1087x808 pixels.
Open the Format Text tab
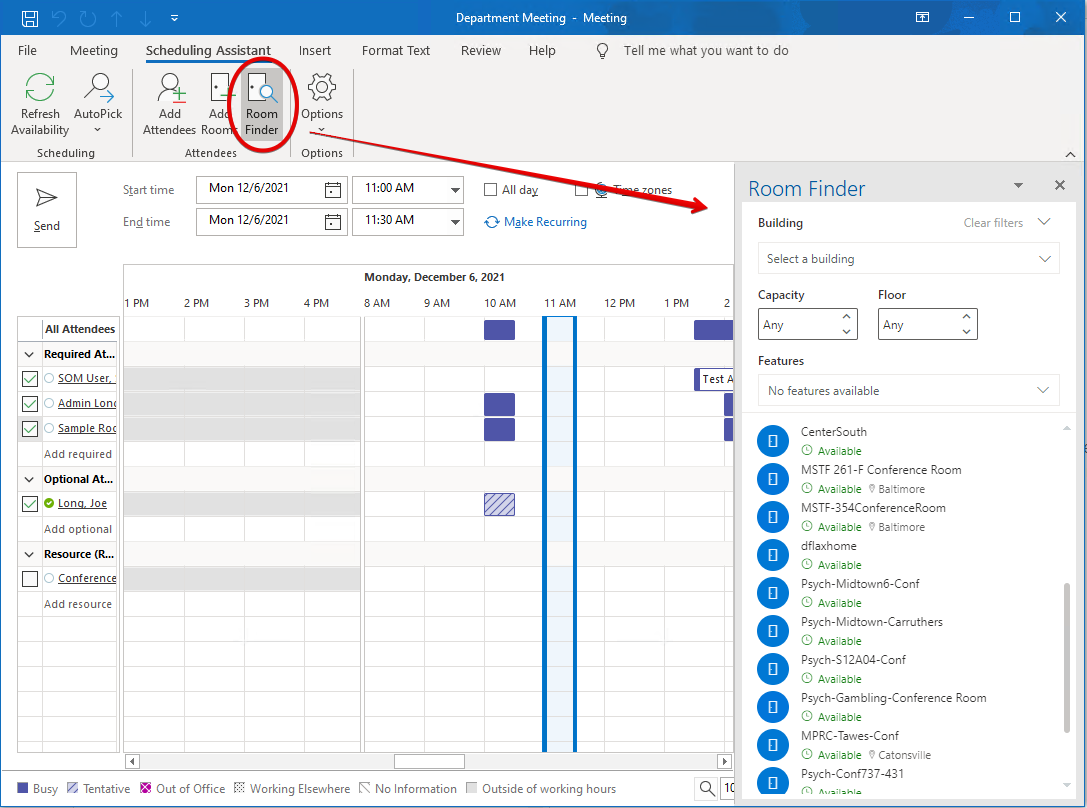click(x=396, y=51)
